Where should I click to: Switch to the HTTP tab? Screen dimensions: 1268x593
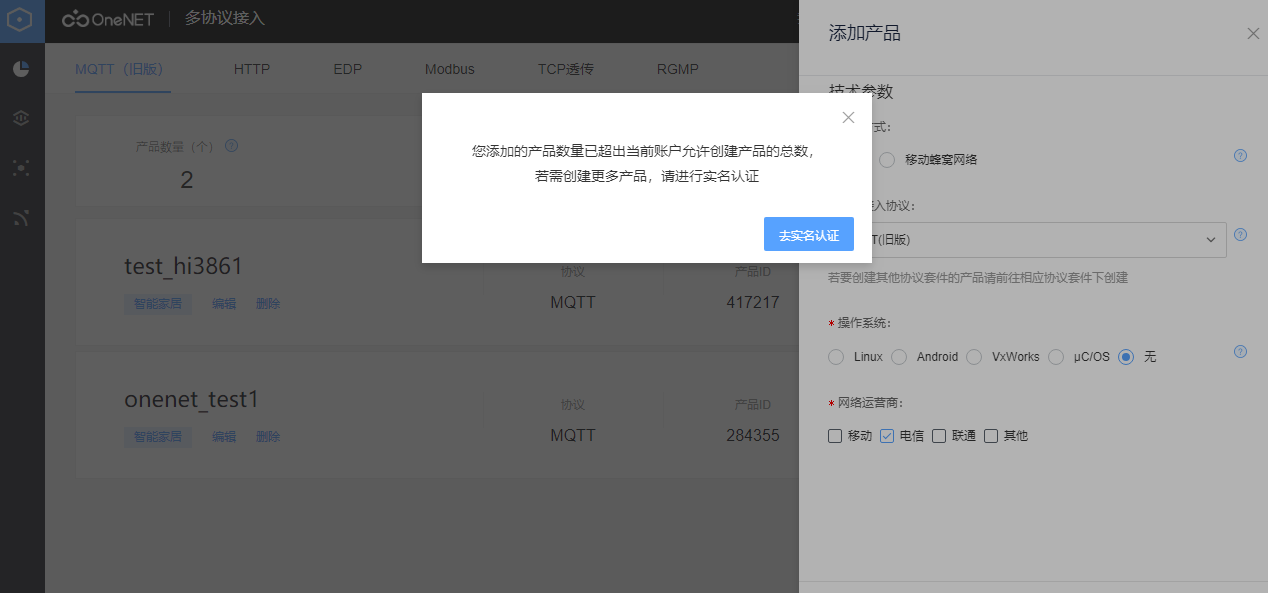(x=251, y=69)
